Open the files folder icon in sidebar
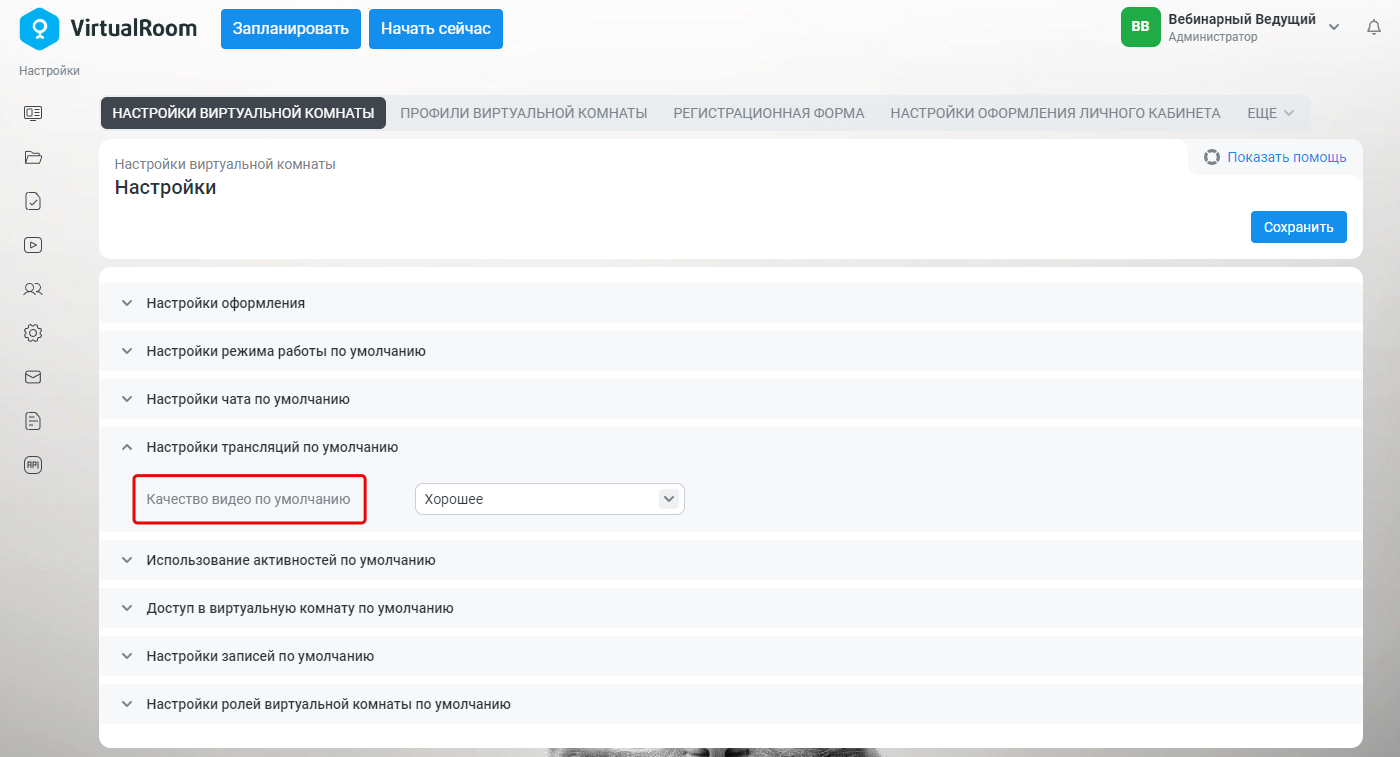The image size is (1400, 757). click(33, 157)
